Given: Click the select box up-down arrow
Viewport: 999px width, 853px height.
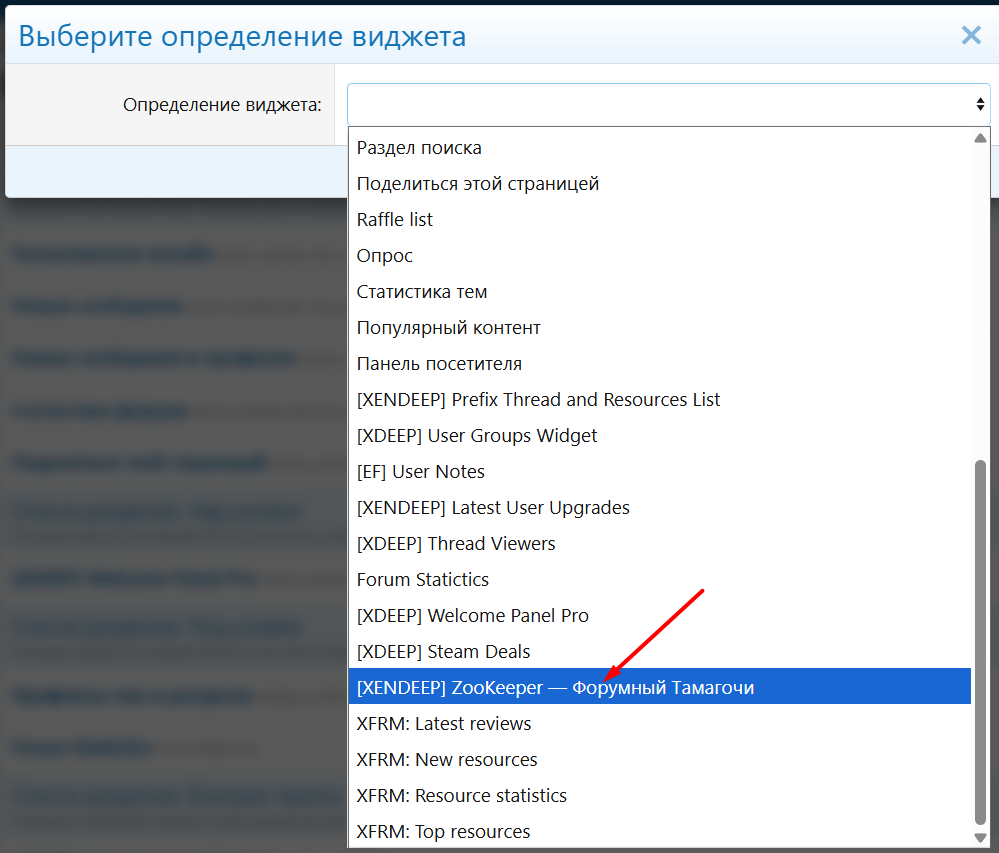Looking at the screenshot, I should pos(980,104).
